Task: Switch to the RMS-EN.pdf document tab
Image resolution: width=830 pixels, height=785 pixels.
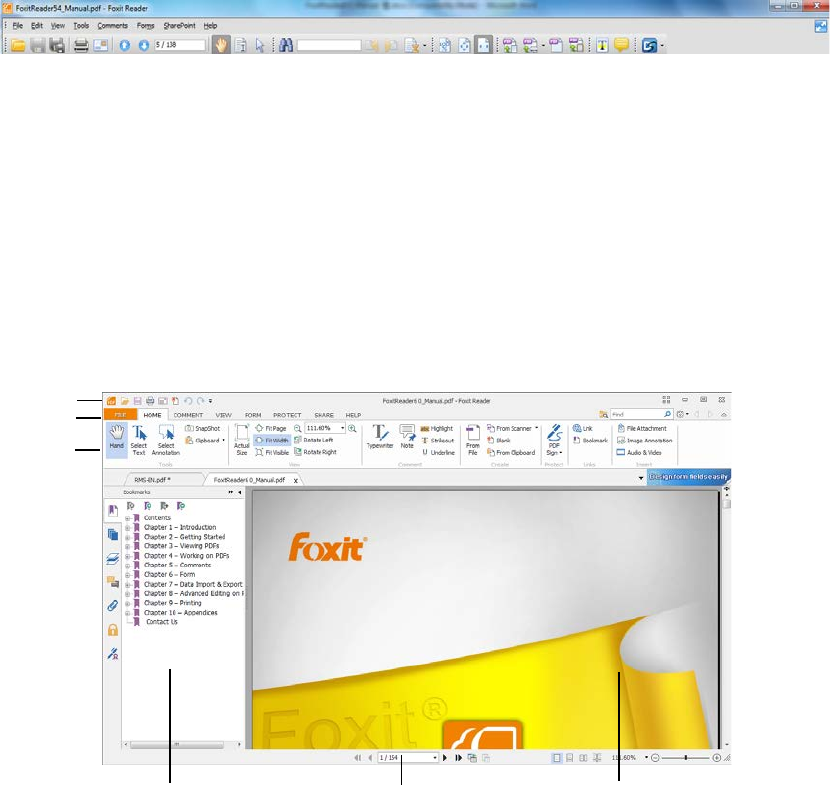Action: pos(152,480)
